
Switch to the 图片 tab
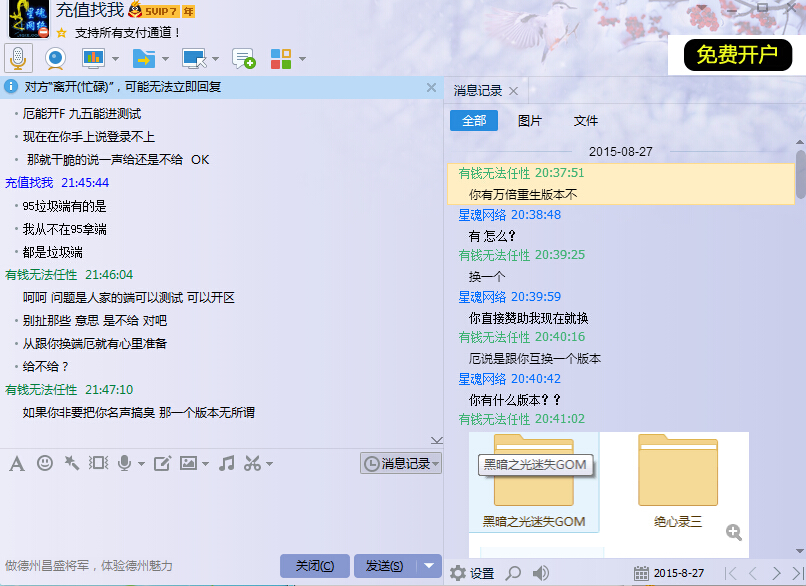pos(530,120)
